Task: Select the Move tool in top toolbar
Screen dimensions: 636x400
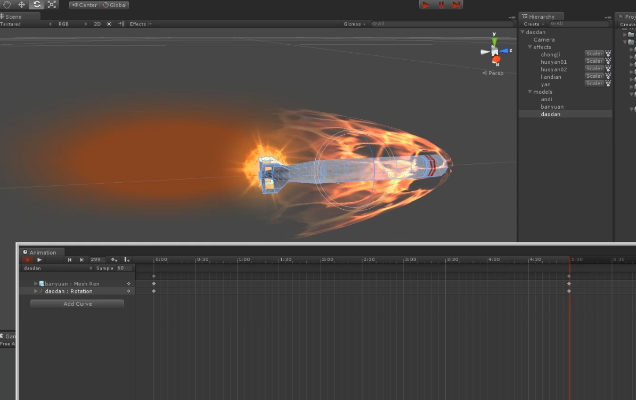Action: pyautogui.click(x=20, y=4)
